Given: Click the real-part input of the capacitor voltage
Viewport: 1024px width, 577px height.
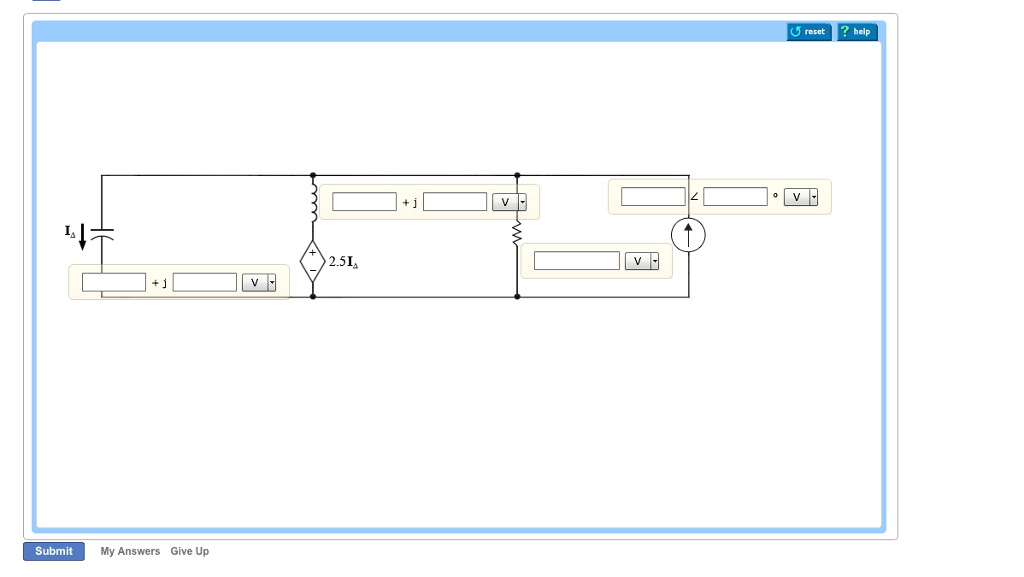Looking at the screenshot, I should [x=112, y=281].
